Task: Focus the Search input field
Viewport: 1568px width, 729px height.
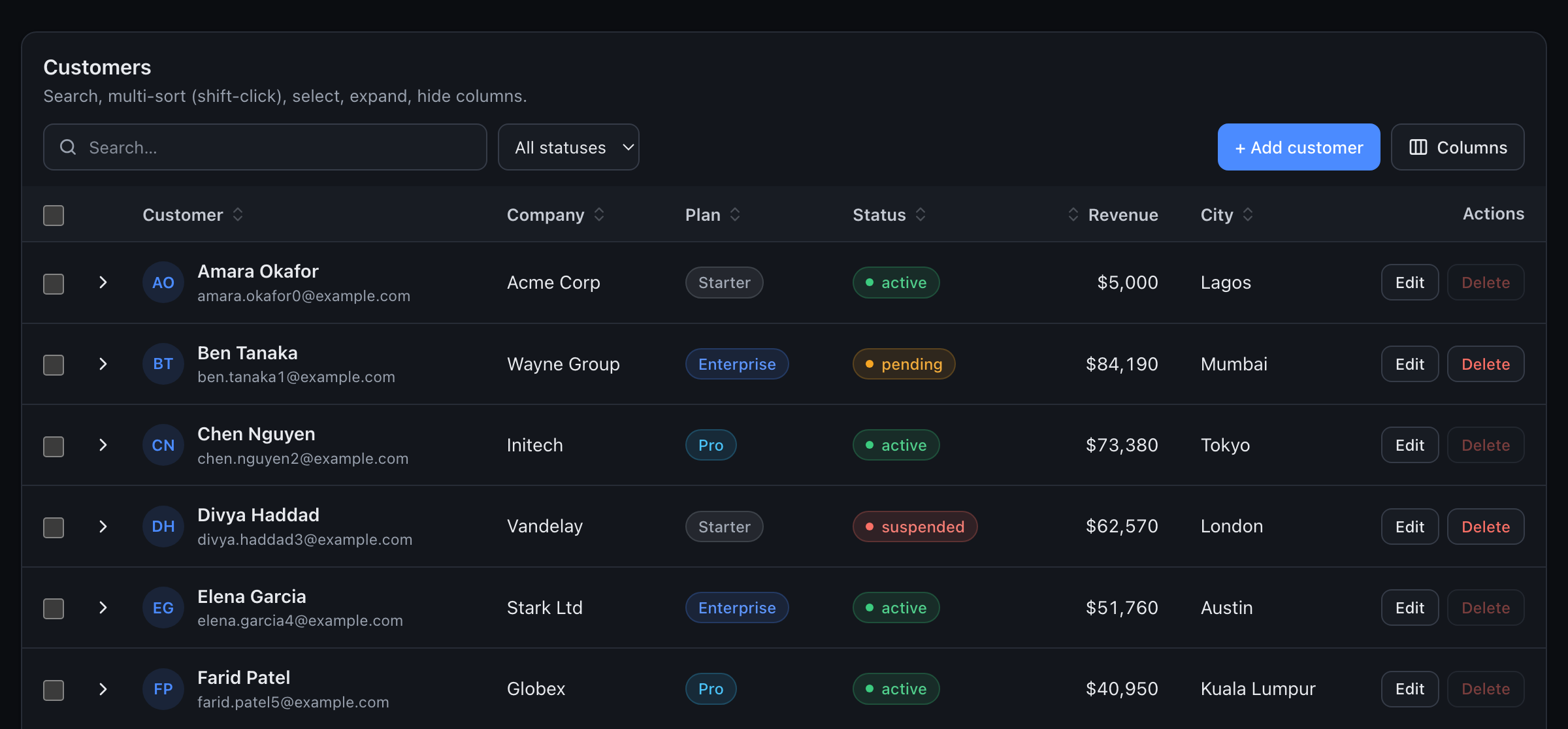Action: [x=265, y=147]
